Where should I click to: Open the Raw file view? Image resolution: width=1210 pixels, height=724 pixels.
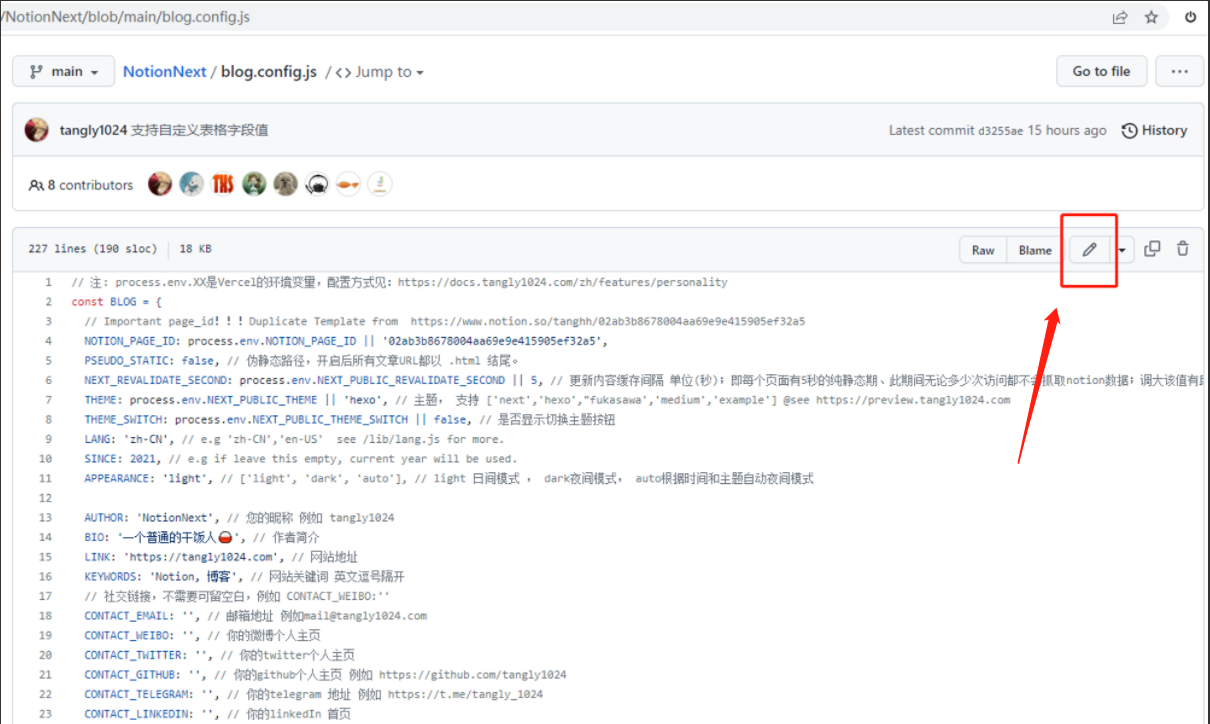click(983, 250)
